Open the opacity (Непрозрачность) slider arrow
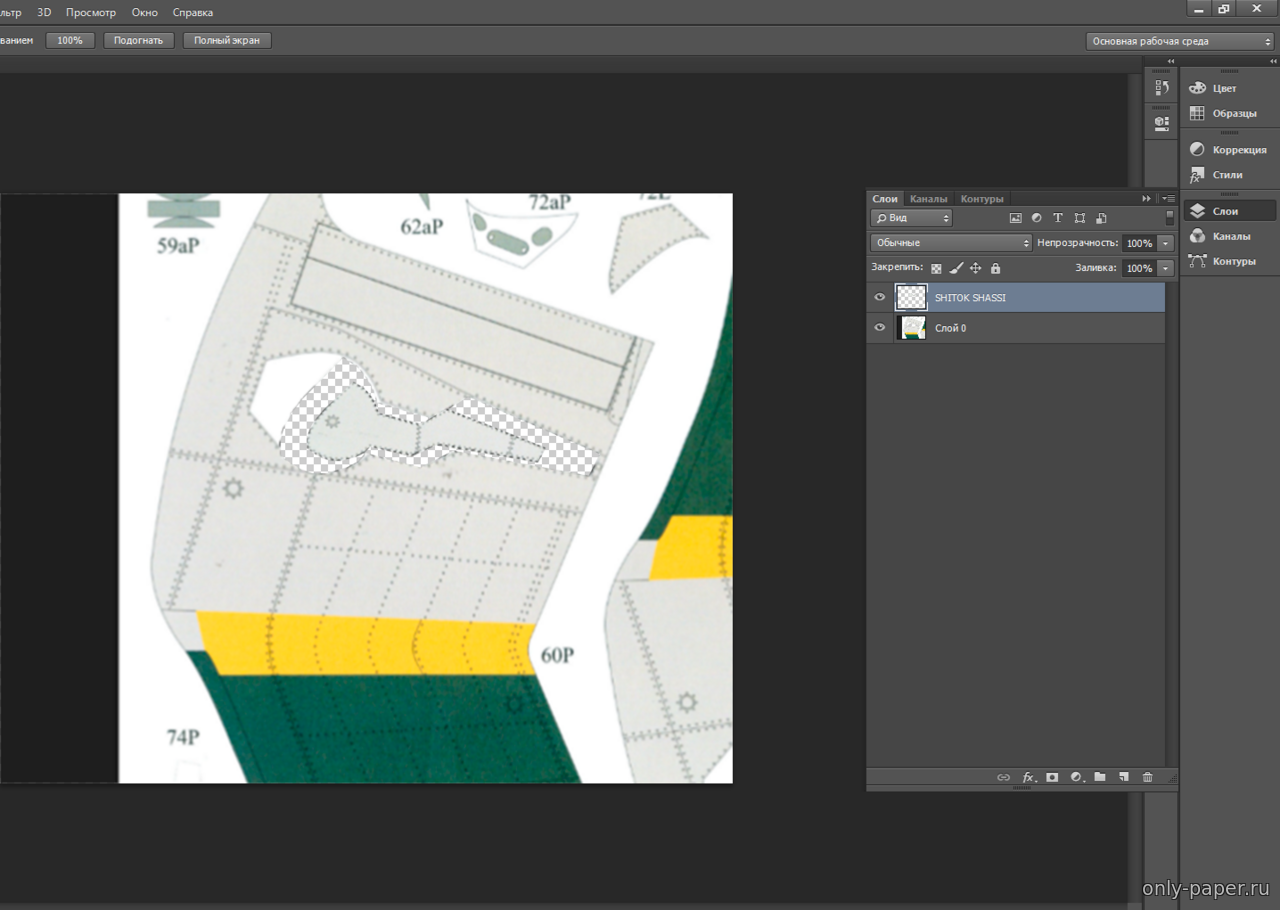The height and width of the screenshot is (910, 1280). click(x=1165, y=243)
